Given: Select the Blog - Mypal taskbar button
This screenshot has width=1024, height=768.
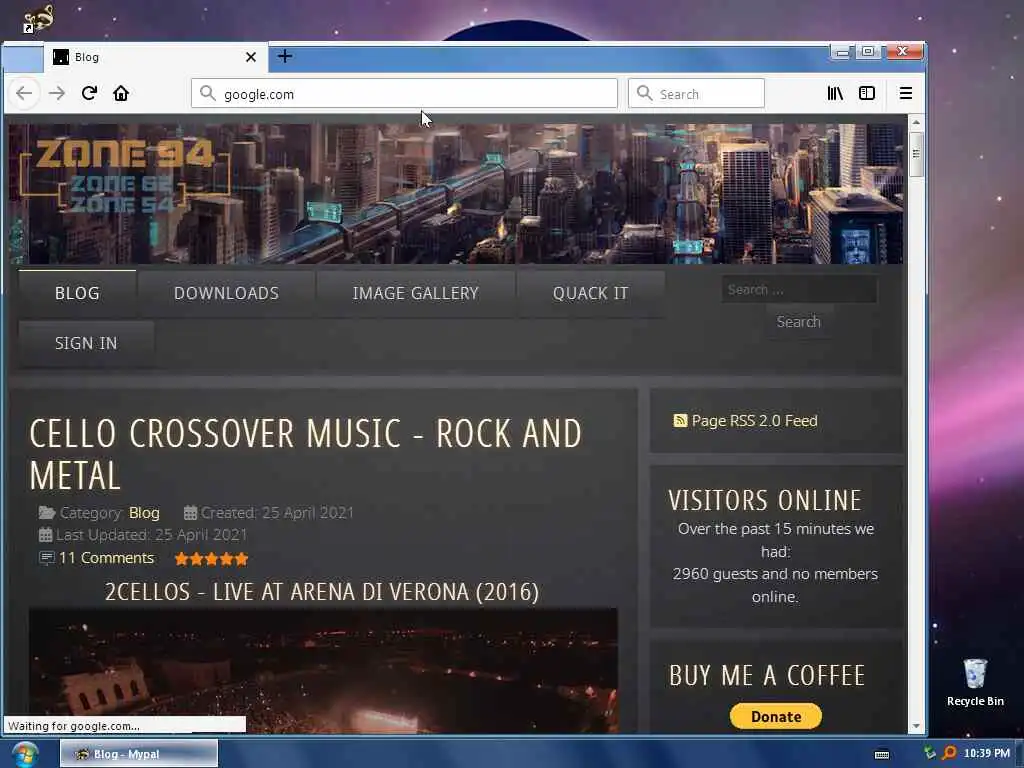Looking at the screenshot, I should click(139, 754).
